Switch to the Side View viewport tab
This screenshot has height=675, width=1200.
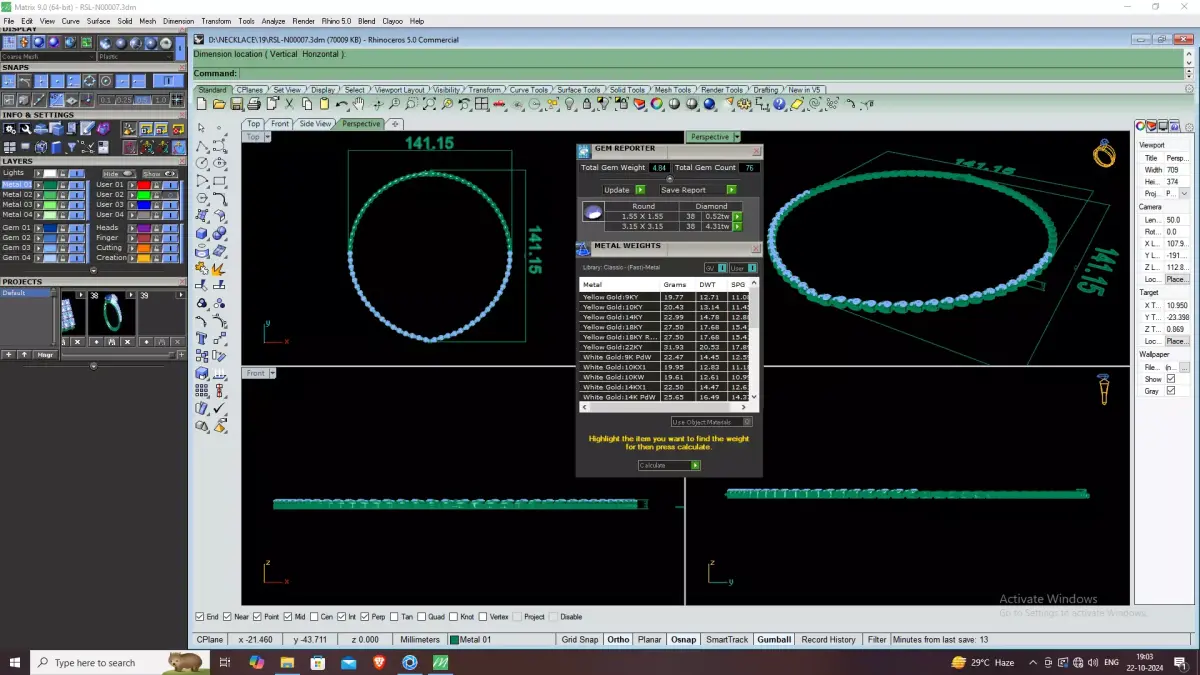coord(315,124)
